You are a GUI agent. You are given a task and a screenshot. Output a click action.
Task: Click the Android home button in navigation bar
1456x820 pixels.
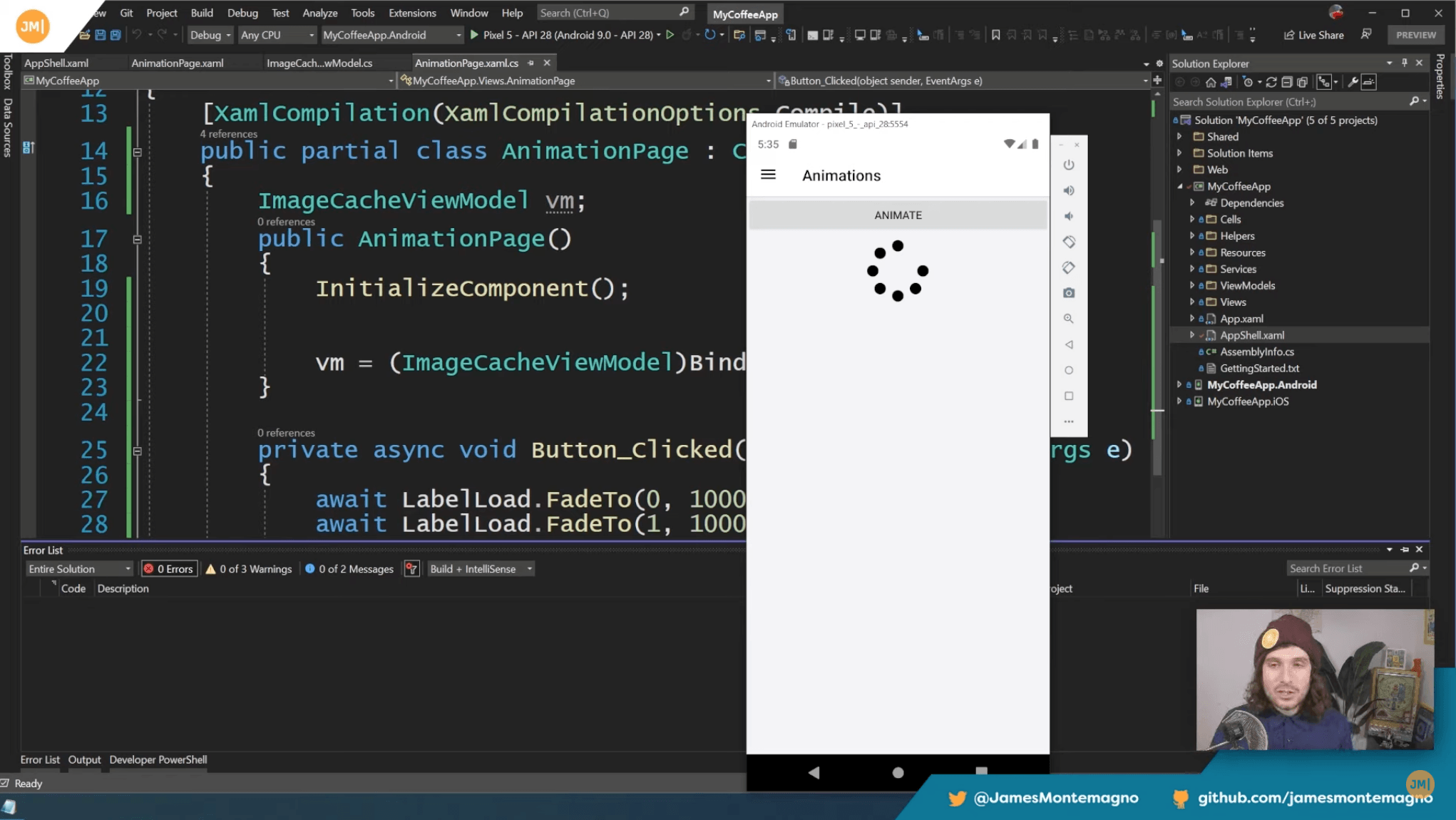(898, 772)
